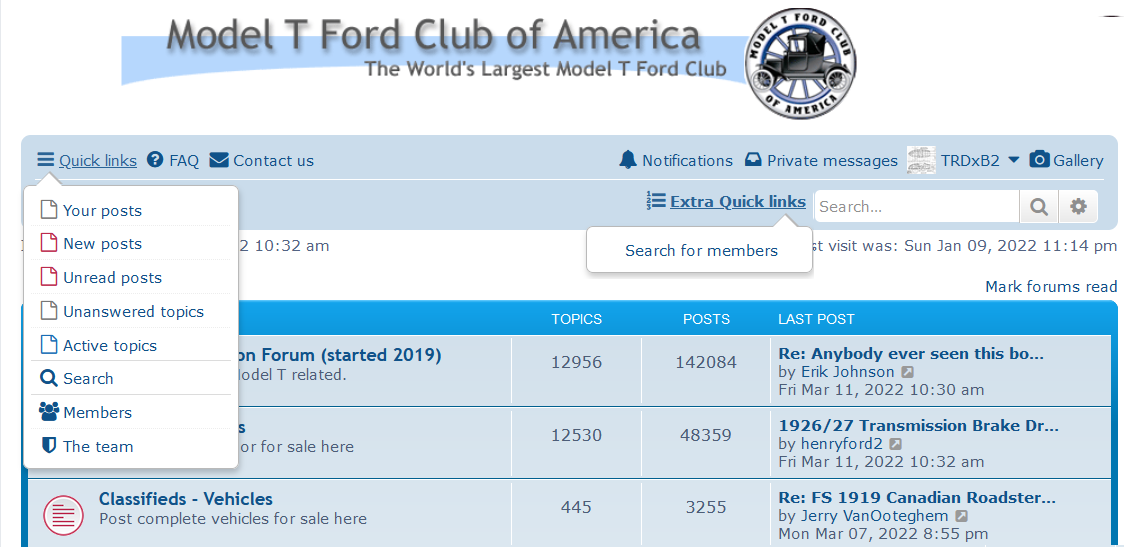Click the Classifieds - Vehicles forum icon
This screenshot has width=1124, height=551.
coord(63,515)
